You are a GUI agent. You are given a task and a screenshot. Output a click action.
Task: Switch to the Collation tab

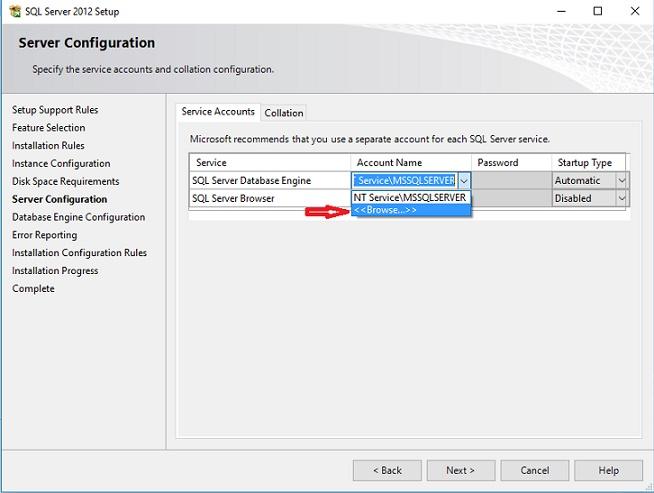tap(283, 113)
